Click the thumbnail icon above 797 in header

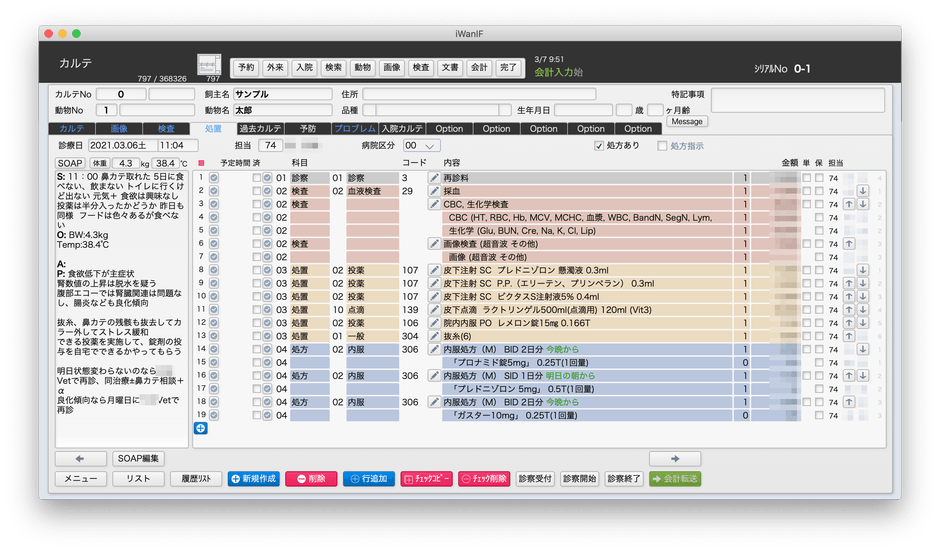click(211, 64)
